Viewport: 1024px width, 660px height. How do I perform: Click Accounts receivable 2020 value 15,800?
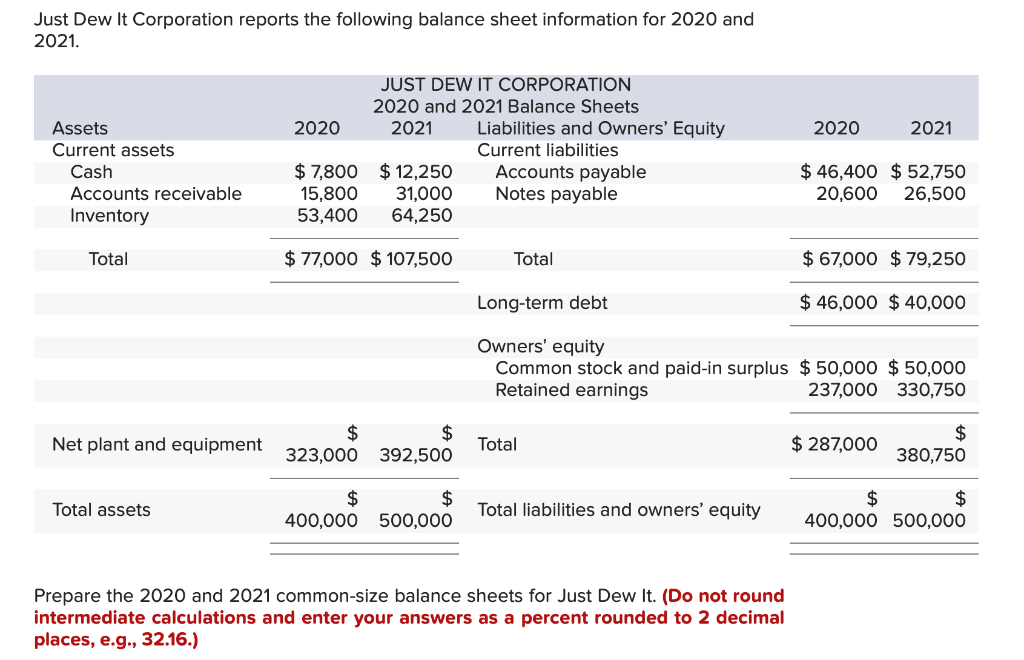[x=329, y=194]
